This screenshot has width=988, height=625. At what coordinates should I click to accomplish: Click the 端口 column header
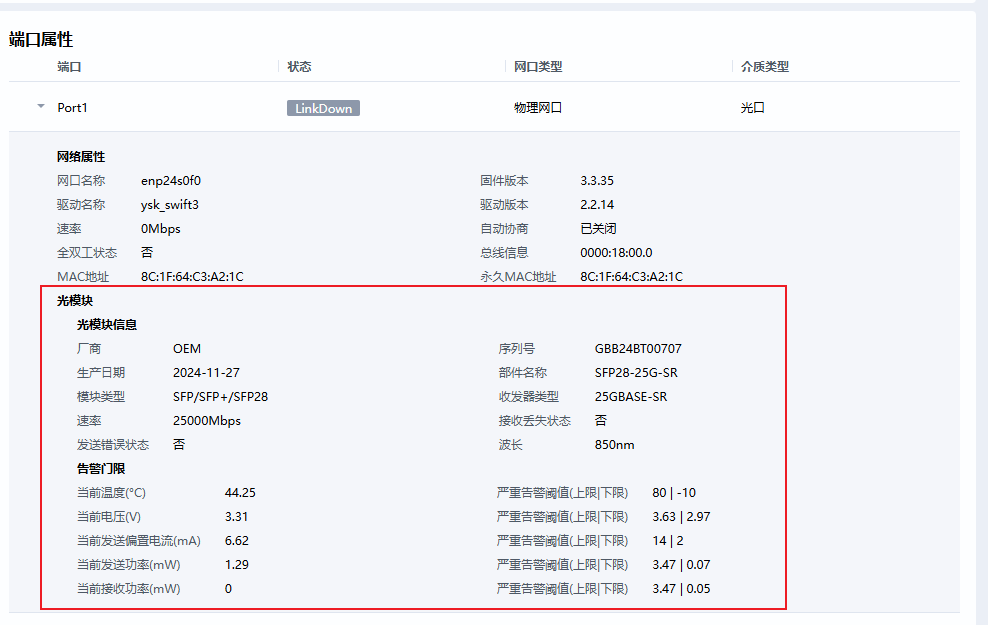pos(69,67)
